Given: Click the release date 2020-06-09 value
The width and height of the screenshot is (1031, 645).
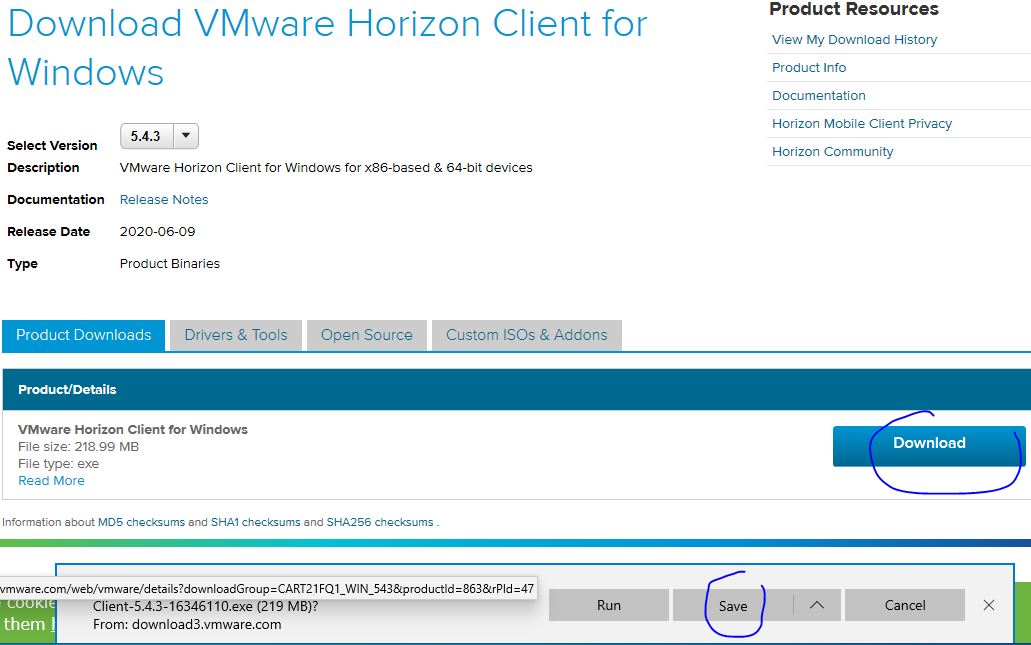Looking at the screenshot, I should tap(157, 231).
